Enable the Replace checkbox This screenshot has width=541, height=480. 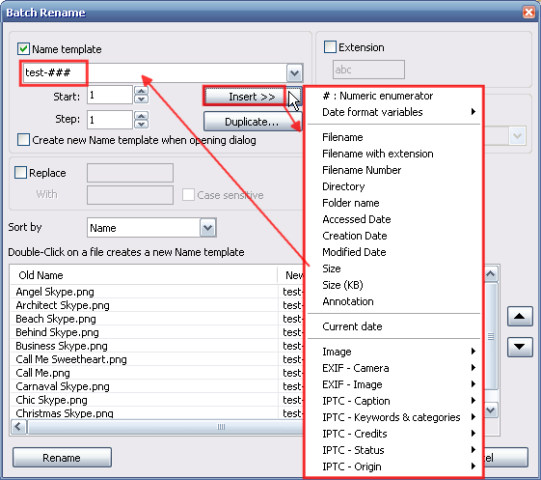click(x=20, y=172)
